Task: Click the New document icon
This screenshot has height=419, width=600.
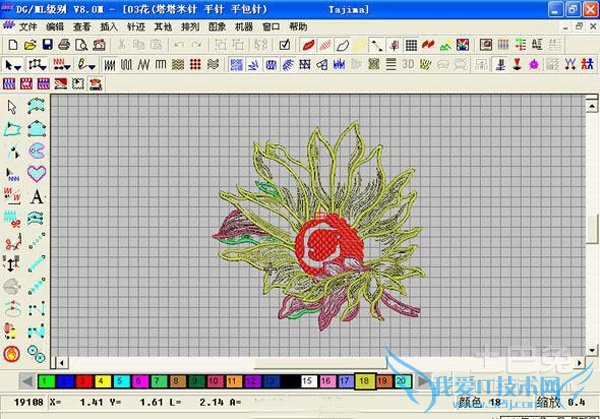Action: [x=12, y=45]
